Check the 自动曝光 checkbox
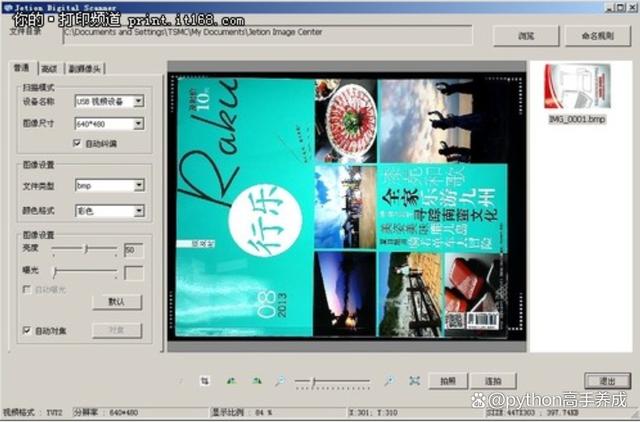 (27, 289)
